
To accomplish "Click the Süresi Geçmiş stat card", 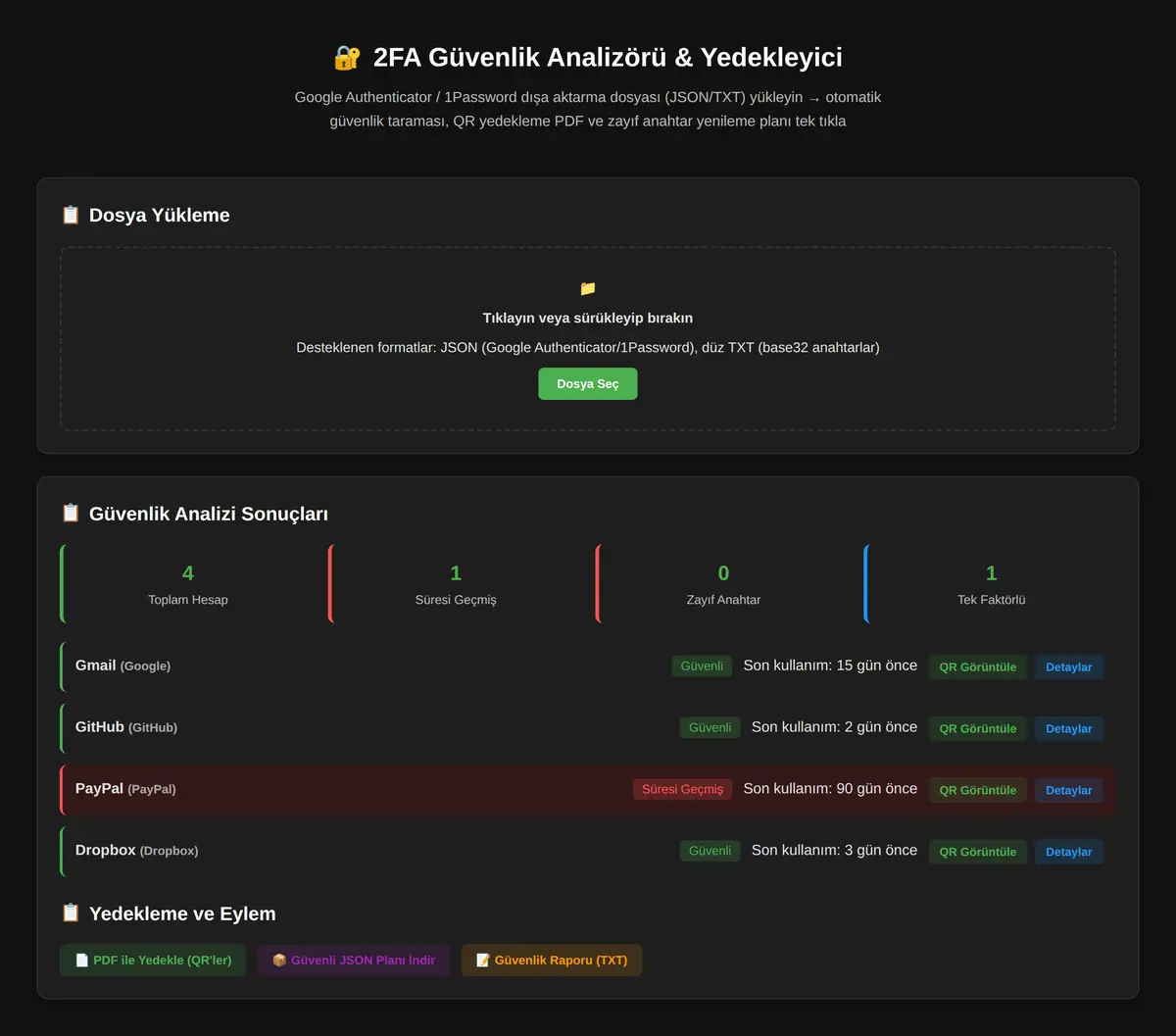I will pos(455,584).
